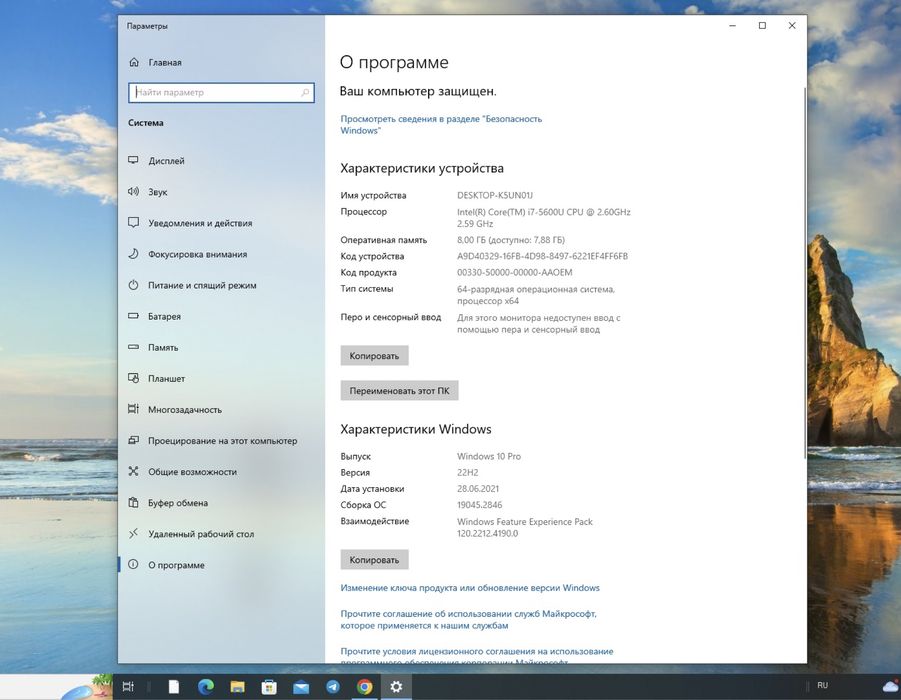The height and width of the screenshot is (700, 901).
Task: Click Копировать under Windows specifications
Action: pyautogui.click(x=374, y=560)
